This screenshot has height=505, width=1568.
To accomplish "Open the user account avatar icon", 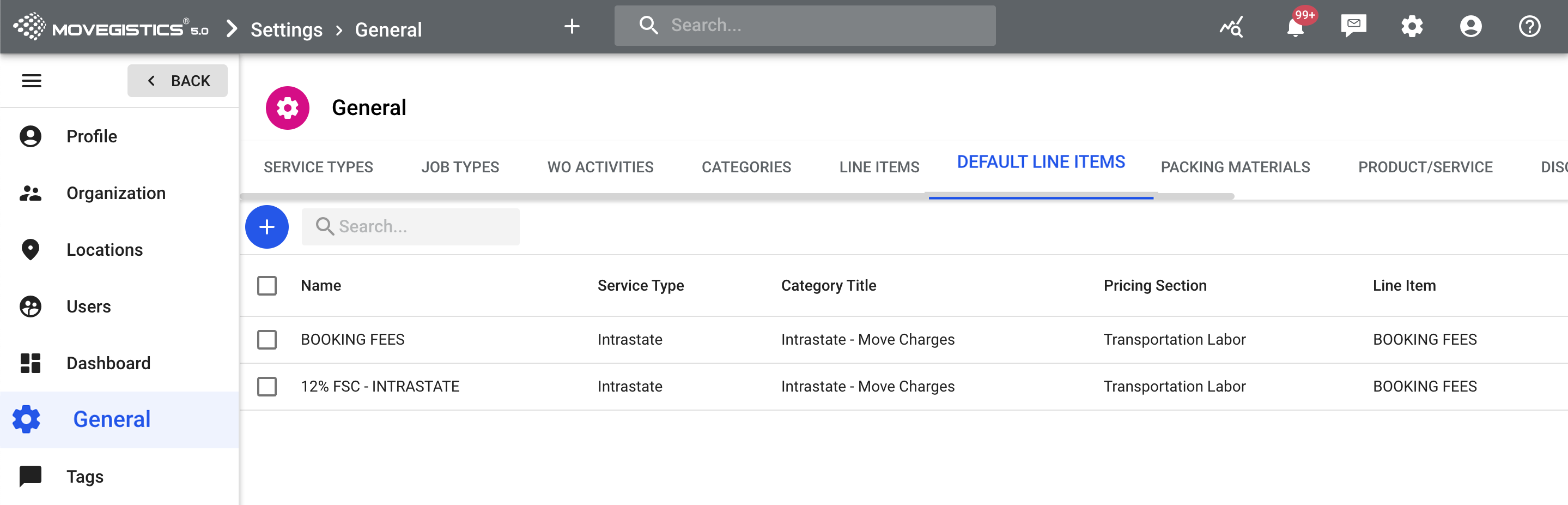I will point(1470,26).
